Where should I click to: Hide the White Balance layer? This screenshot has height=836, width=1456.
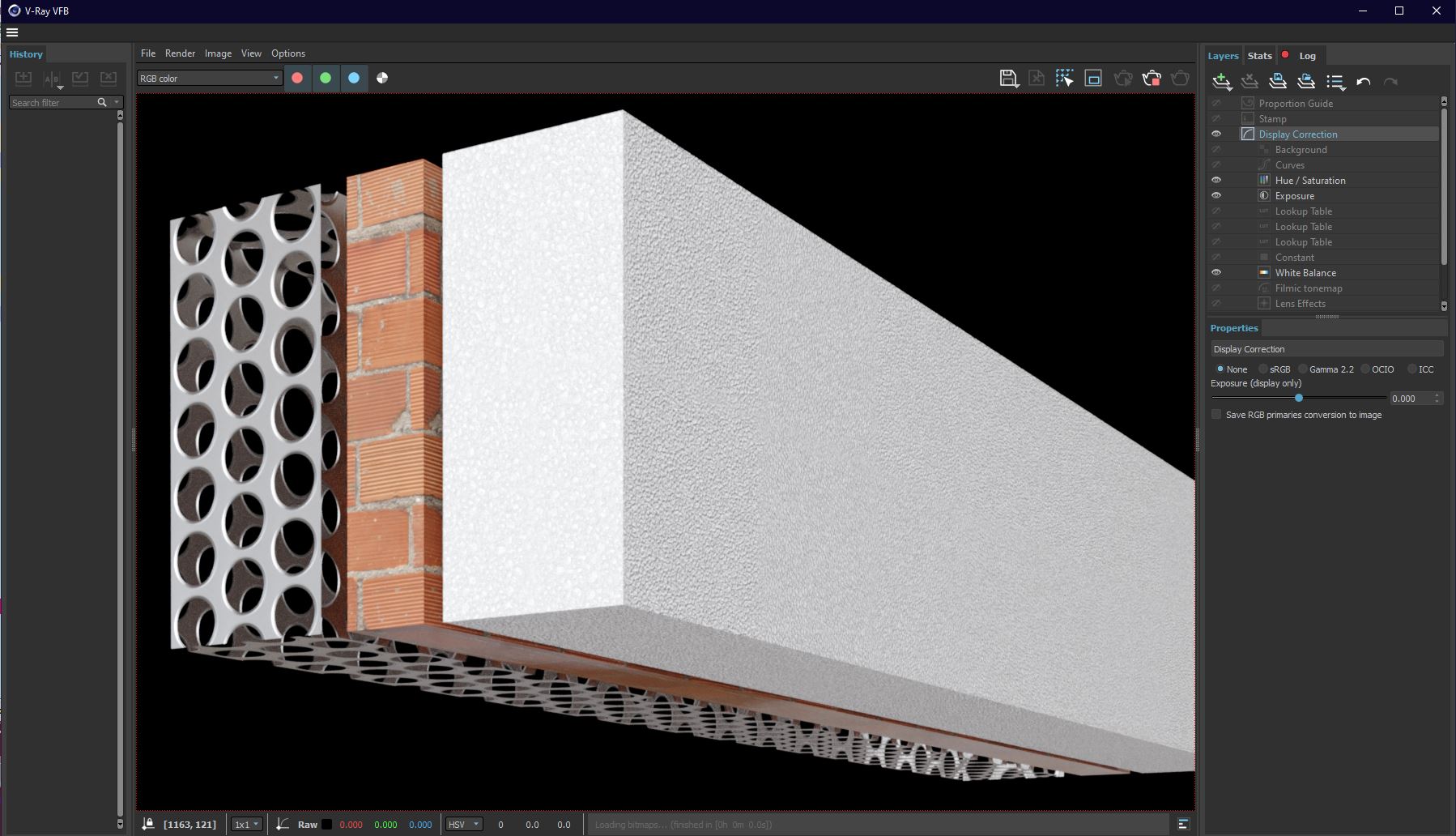1216,273
